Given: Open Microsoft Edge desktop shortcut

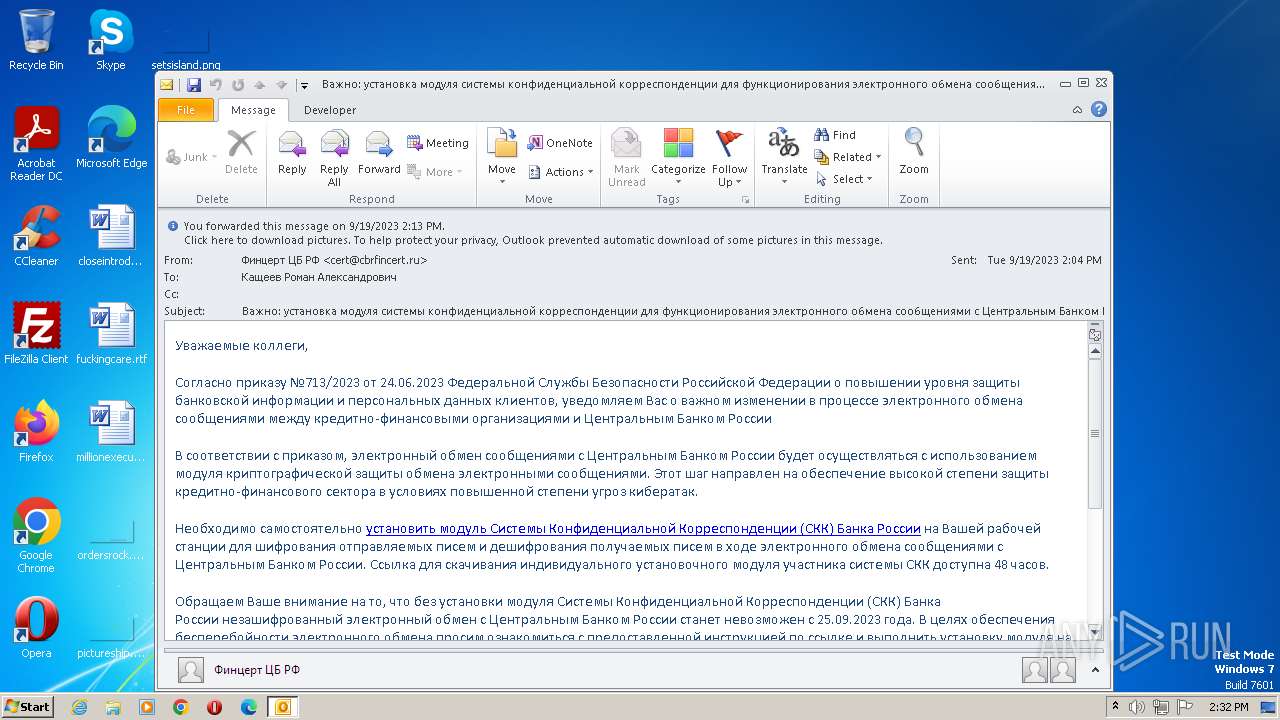Looking at the screenshot, I should 111,138.
